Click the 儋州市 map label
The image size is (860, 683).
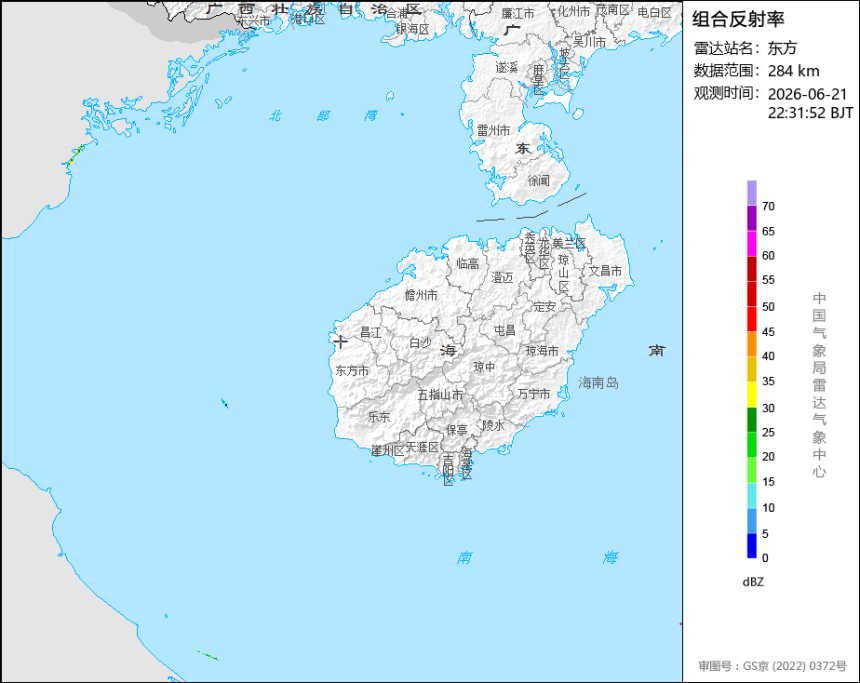(421, 295)
